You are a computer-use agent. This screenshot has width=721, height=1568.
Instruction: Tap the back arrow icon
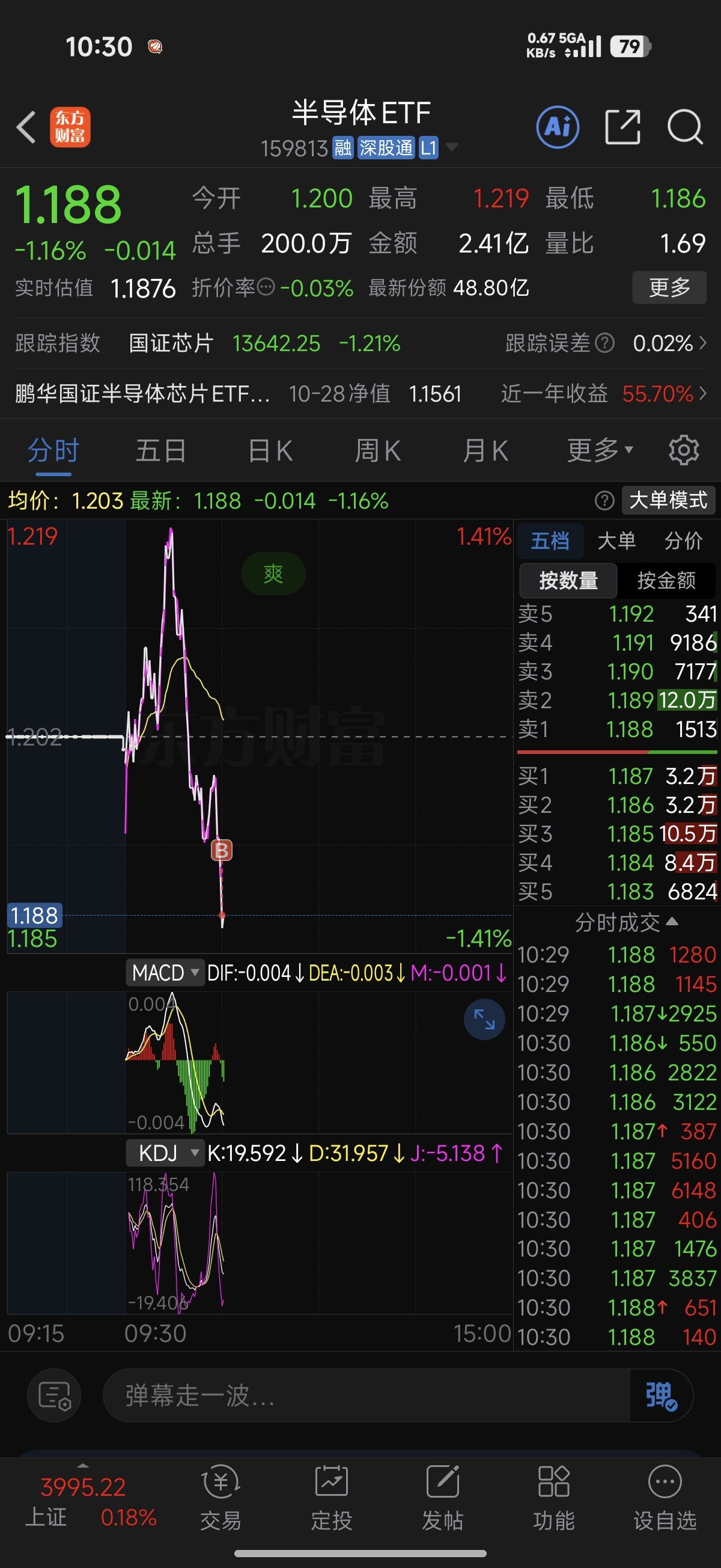[x=26, y=127]
